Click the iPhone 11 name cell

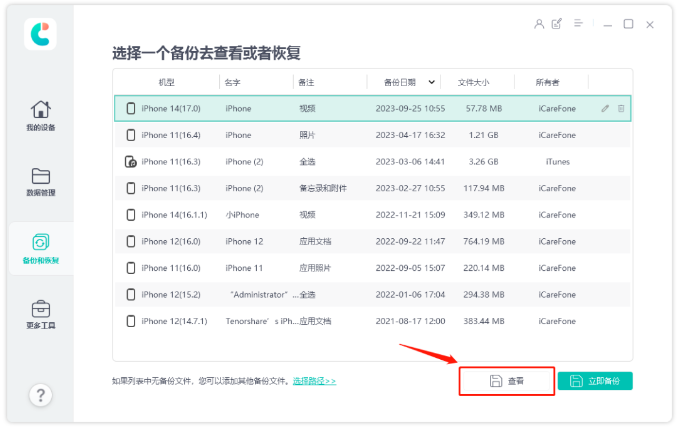[x=244, y=268]
